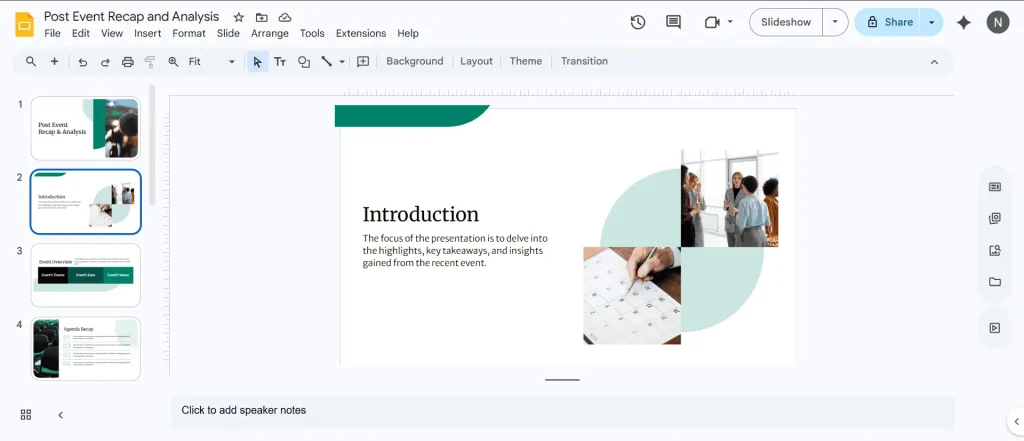Image resolution: width=1024 pixels, height=441 pixels.
Task: Add a comment from toolbar
Action: click(x=363, y=61)
